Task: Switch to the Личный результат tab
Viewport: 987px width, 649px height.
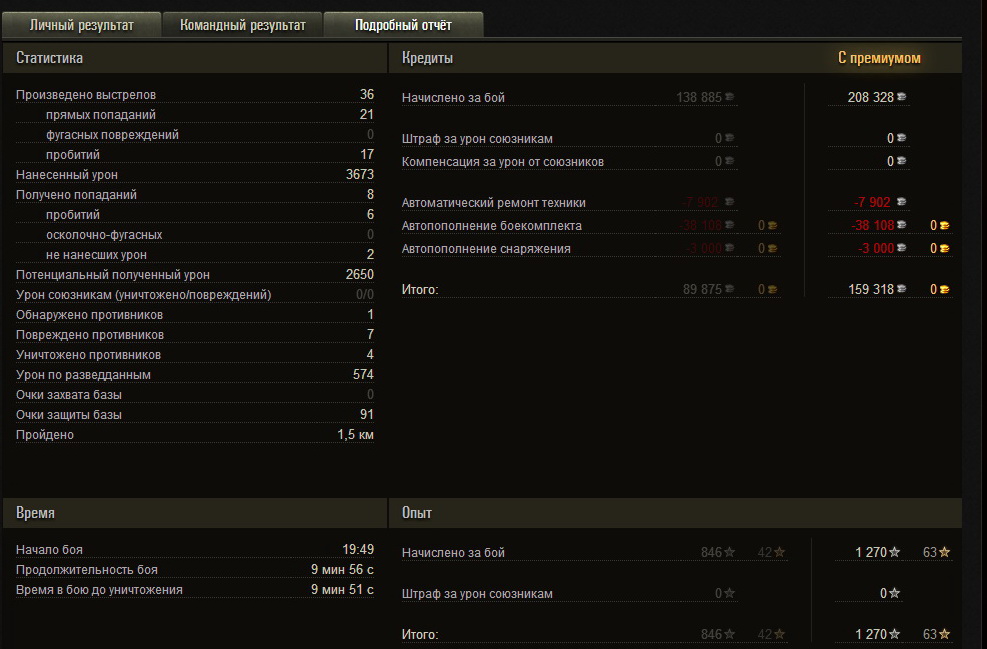Action: coord(81,25)
